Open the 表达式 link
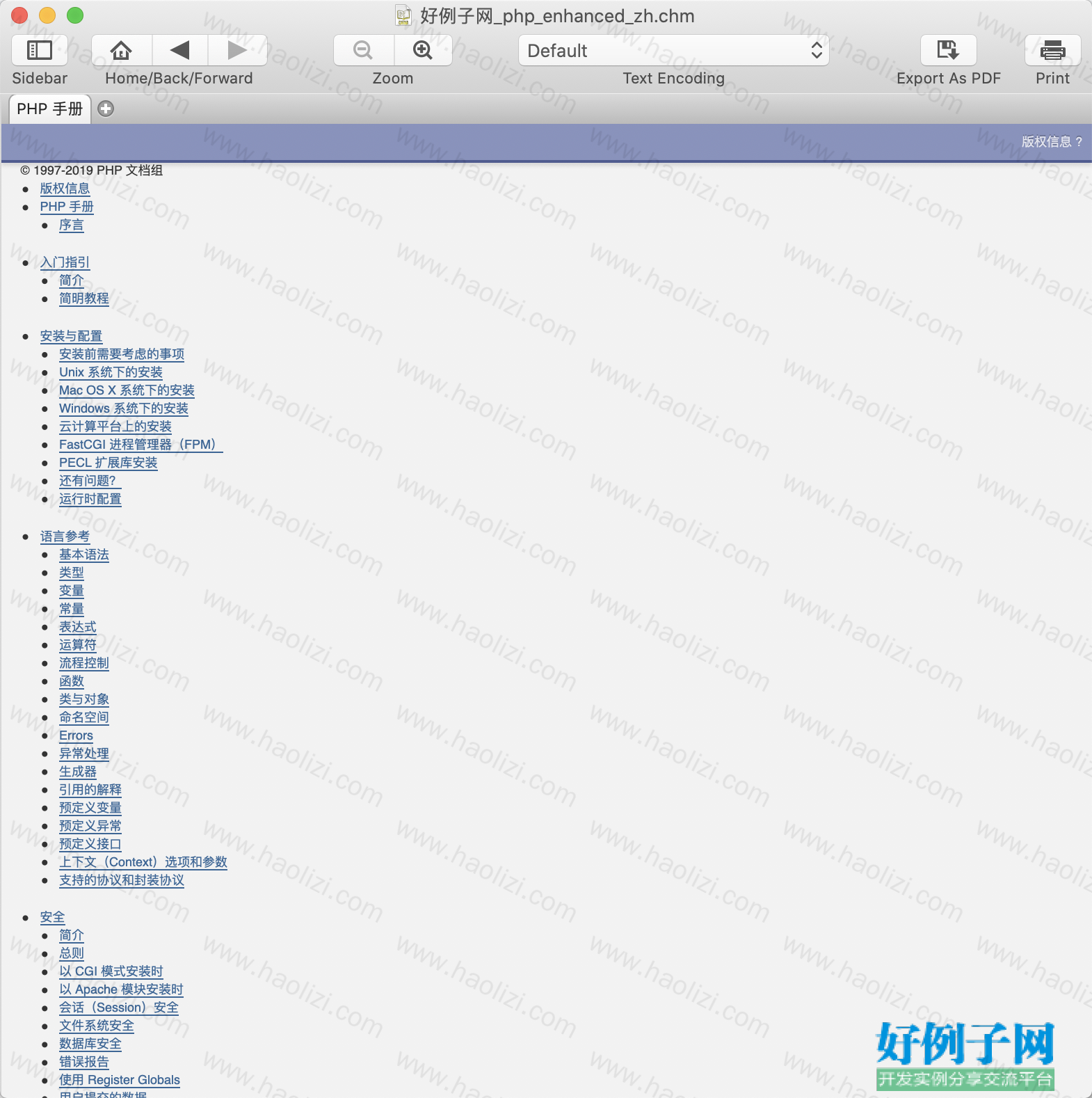1092x1098 pixels. [78, 627]
